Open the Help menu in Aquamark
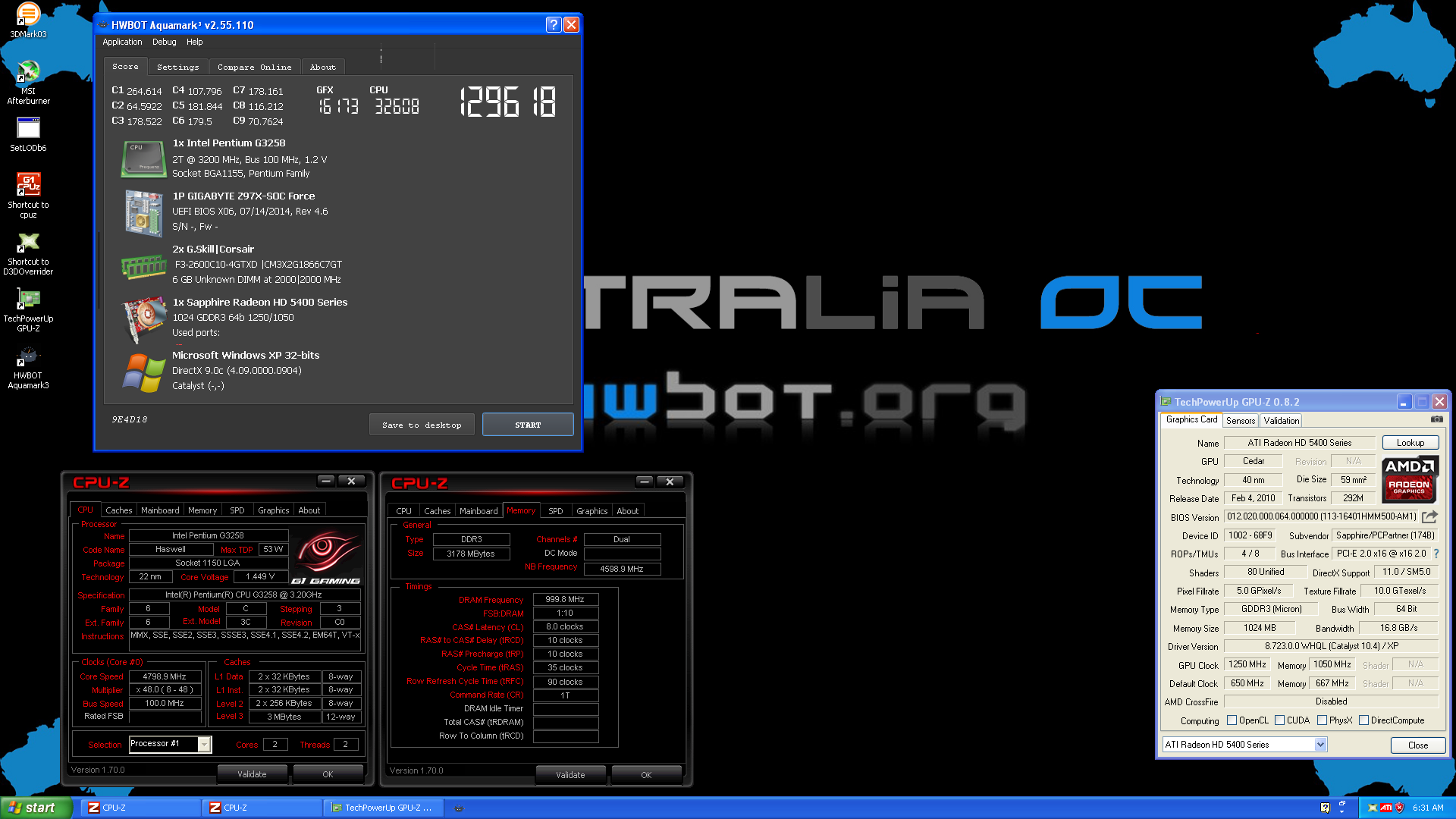 (x=195, y=42)
